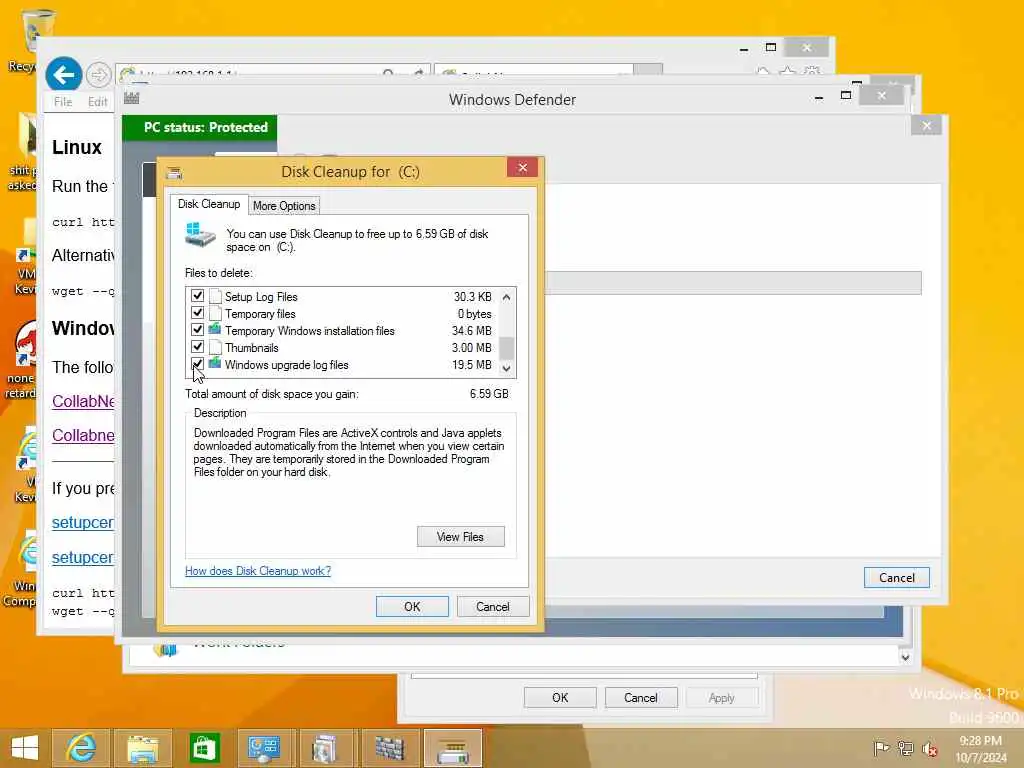Viewport: 1024px width, 768px height.
Task: Click the files list scrollbar thumb
Action: pos(506,348)
